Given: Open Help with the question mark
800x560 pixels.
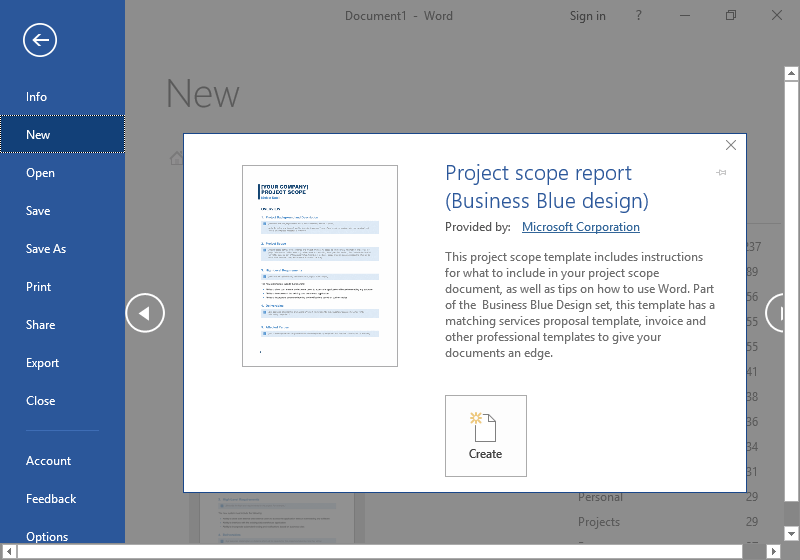Looking at the screenshot, I should point(638,16).
